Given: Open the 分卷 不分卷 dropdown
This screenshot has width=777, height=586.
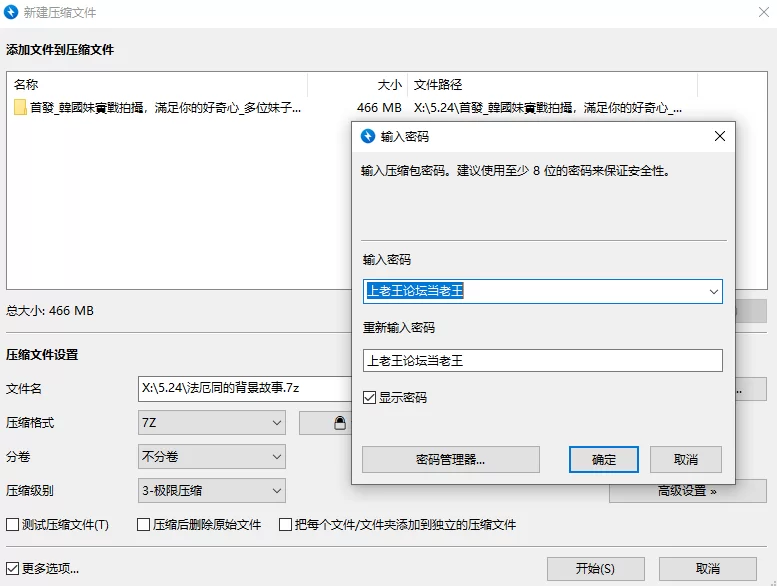Looking at the screenshot, I should point(277,457).
